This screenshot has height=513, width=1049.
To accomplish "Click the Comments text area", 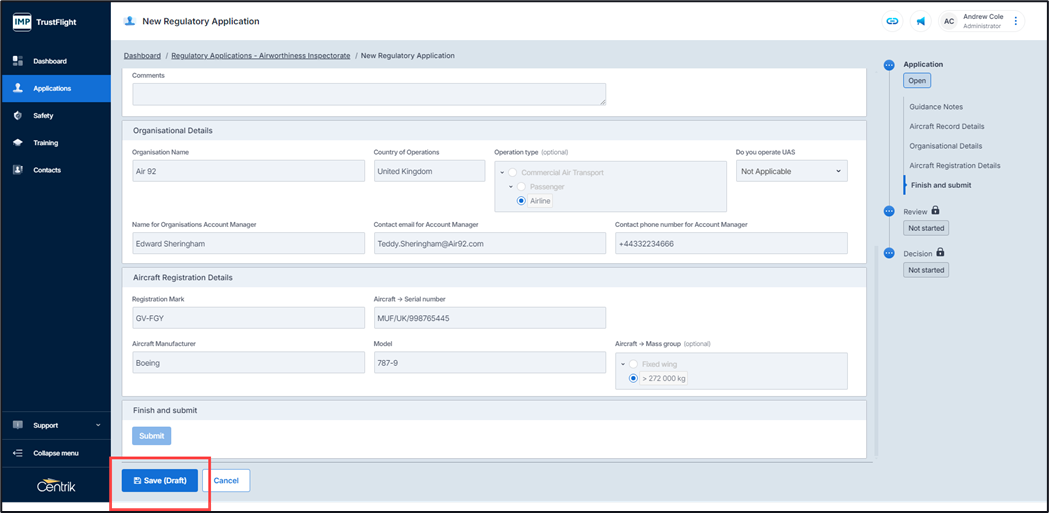I will click(369, 94).
